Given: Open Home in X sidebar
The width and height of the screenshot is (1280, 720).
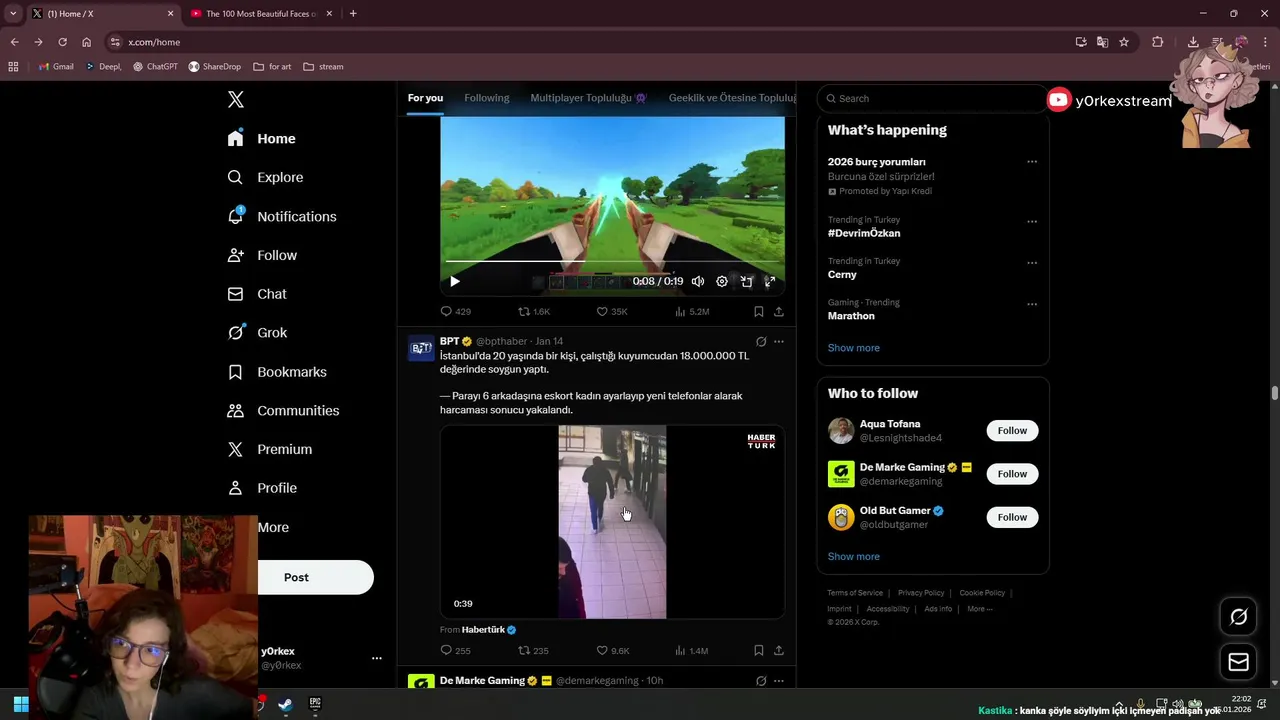Looking at the screenshot, I should 262,139.
